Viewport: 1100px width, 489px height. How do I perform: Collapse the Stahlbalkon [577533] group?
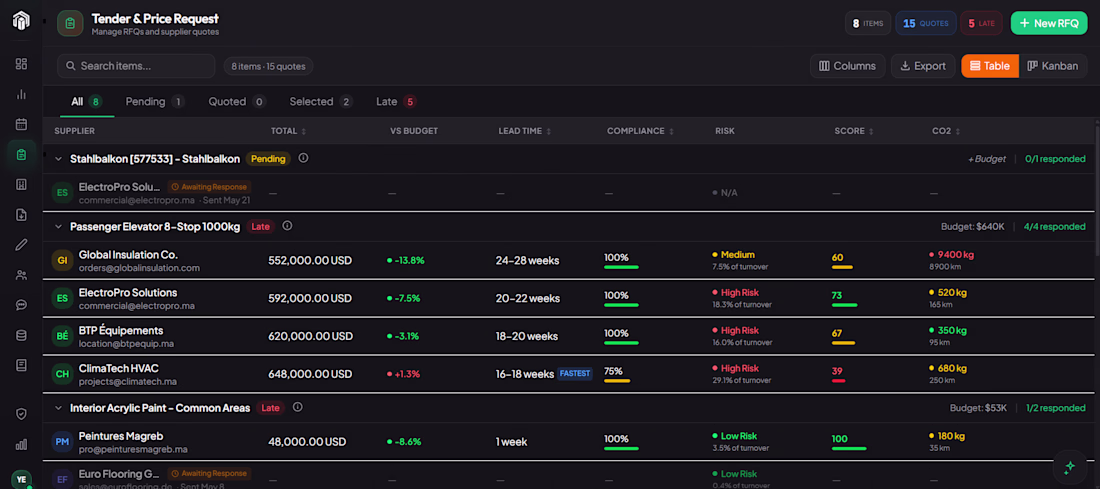(58, 159)
